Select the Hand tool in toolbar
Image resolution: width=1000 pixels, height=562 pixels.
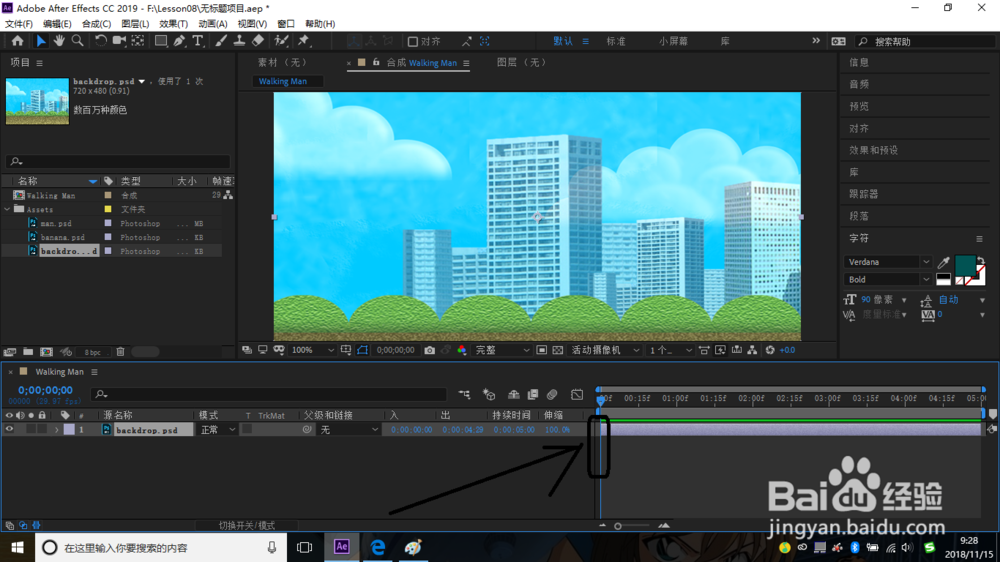point(59,41)
